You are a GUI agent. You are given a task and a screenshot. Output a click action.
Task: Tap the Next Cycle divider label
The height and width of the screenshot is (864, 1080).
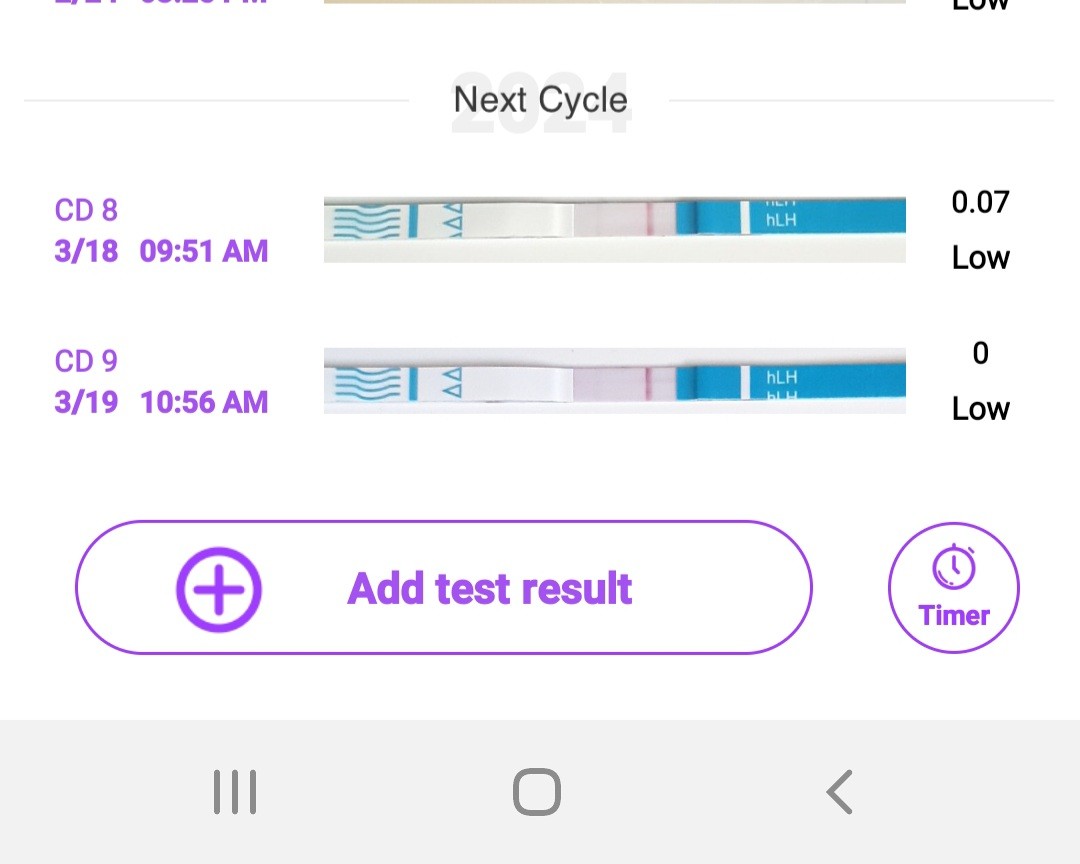540,100
